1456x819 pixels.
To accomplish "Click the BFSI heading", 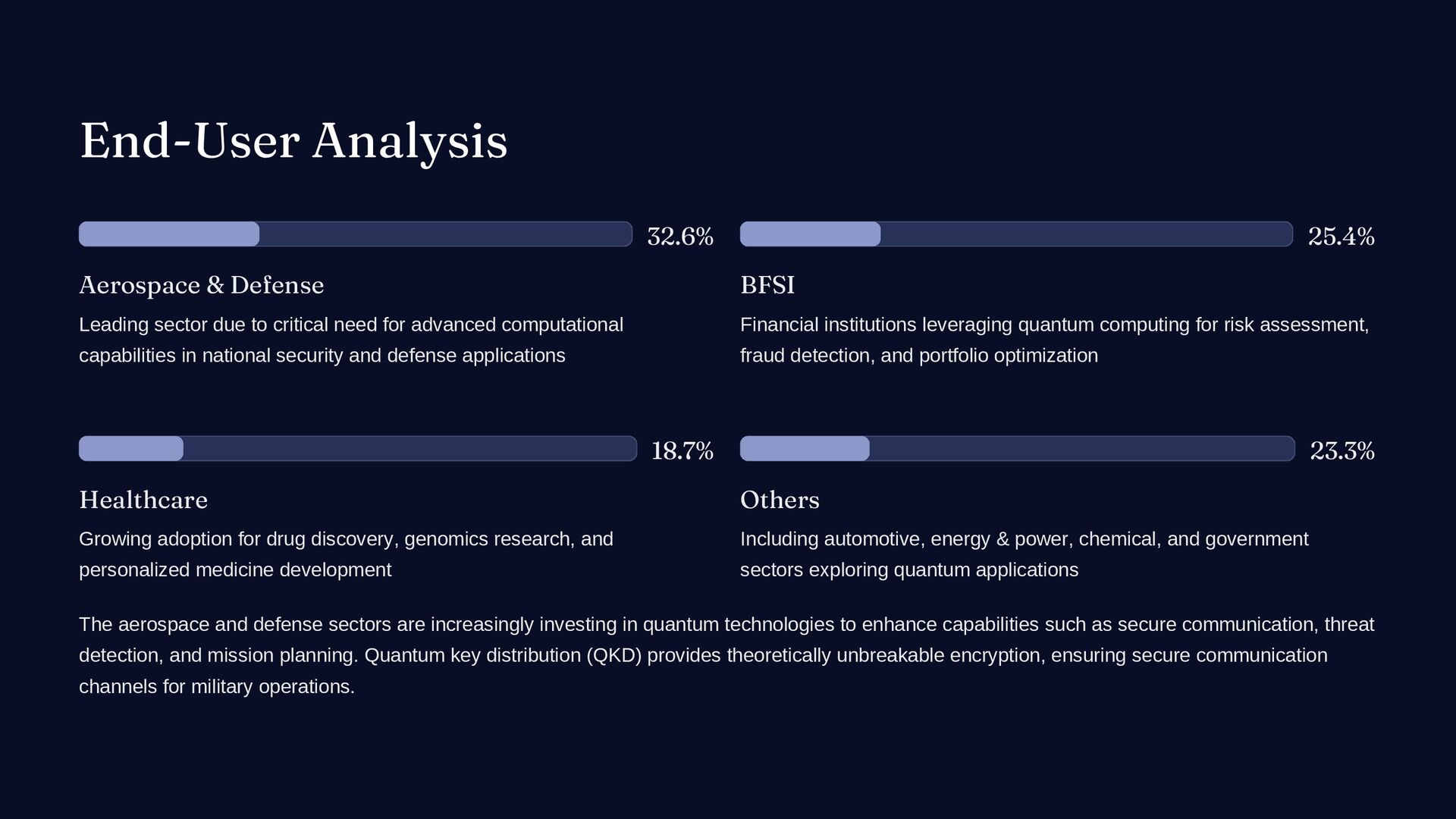I will (x=767, y=285).
